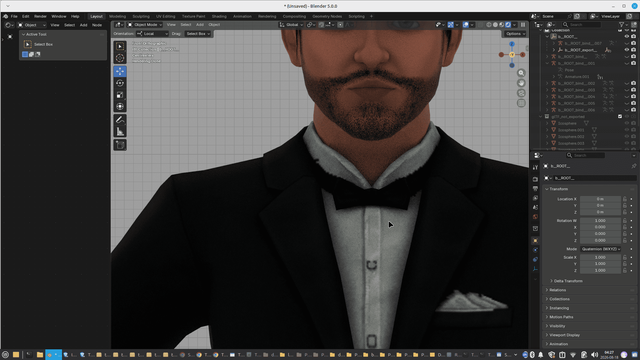This screenshot has height=360, width=640.
Task: Expand Delta Transform subpanel
Action: (567, 281)
